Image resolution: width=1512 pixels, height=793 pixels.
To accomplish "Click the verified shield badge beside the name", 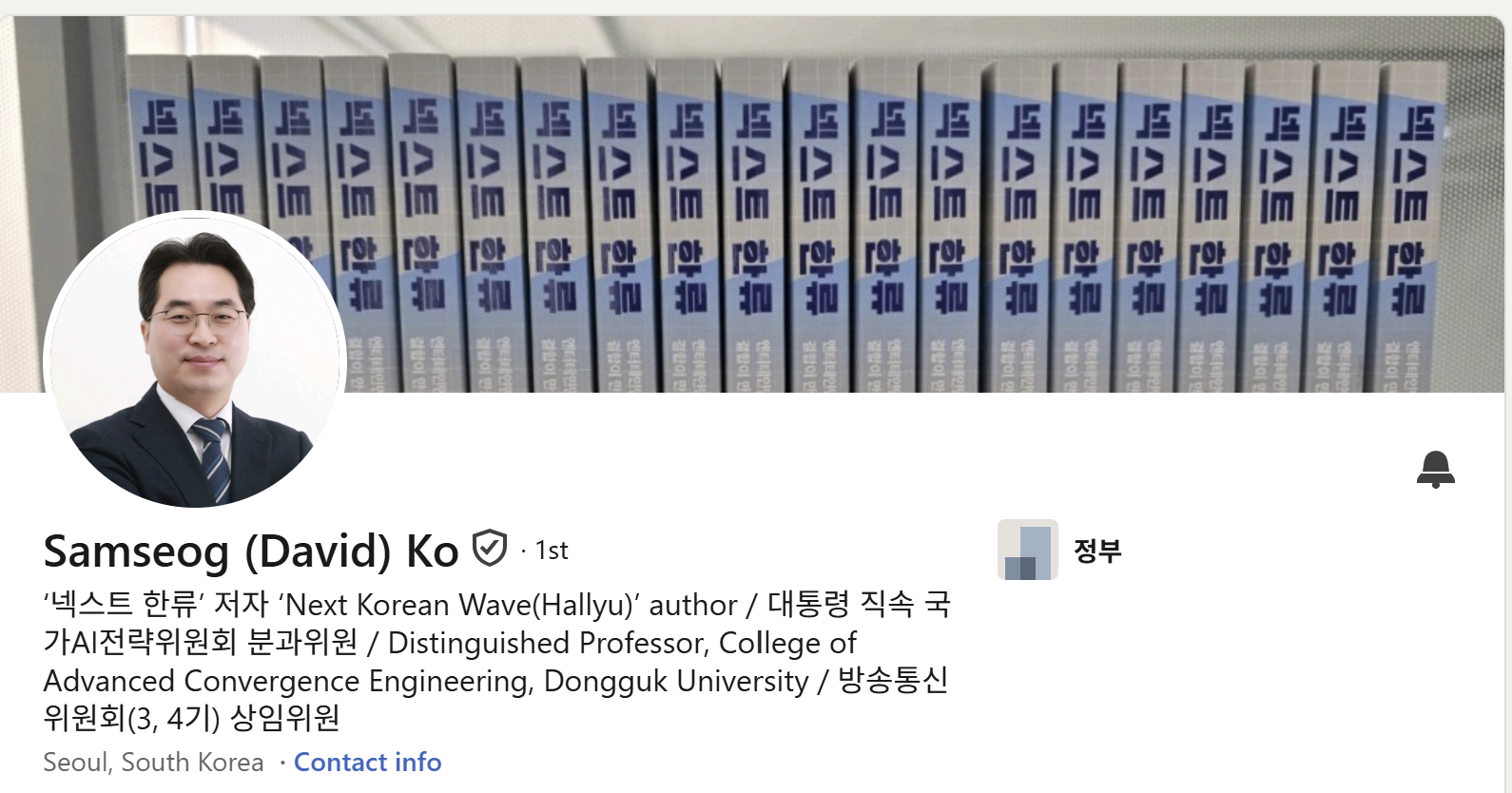I will (490, 549).
